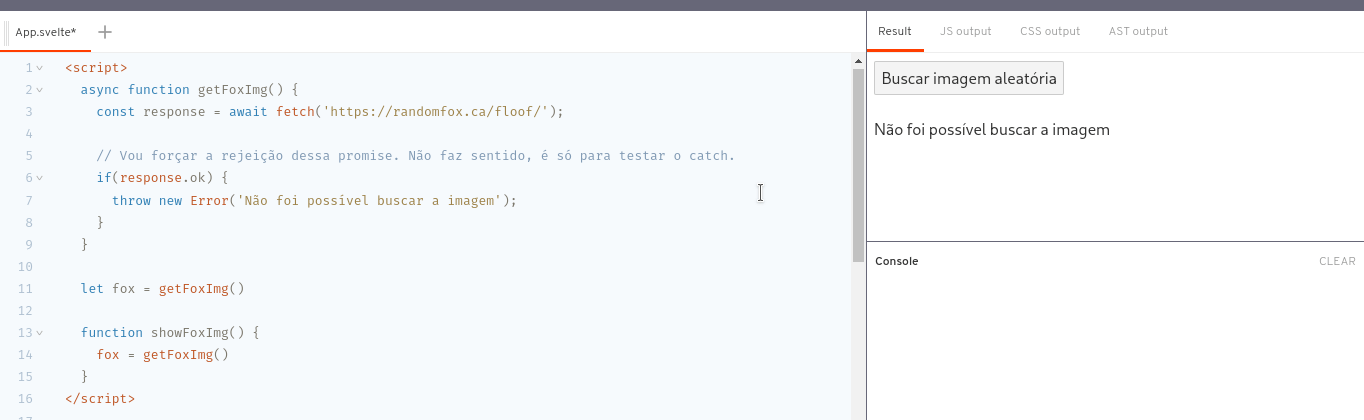This screenshot has height=420, width=1364.
Task: Fold the getFoxImg function on line 2
Action: pos(40,90)
